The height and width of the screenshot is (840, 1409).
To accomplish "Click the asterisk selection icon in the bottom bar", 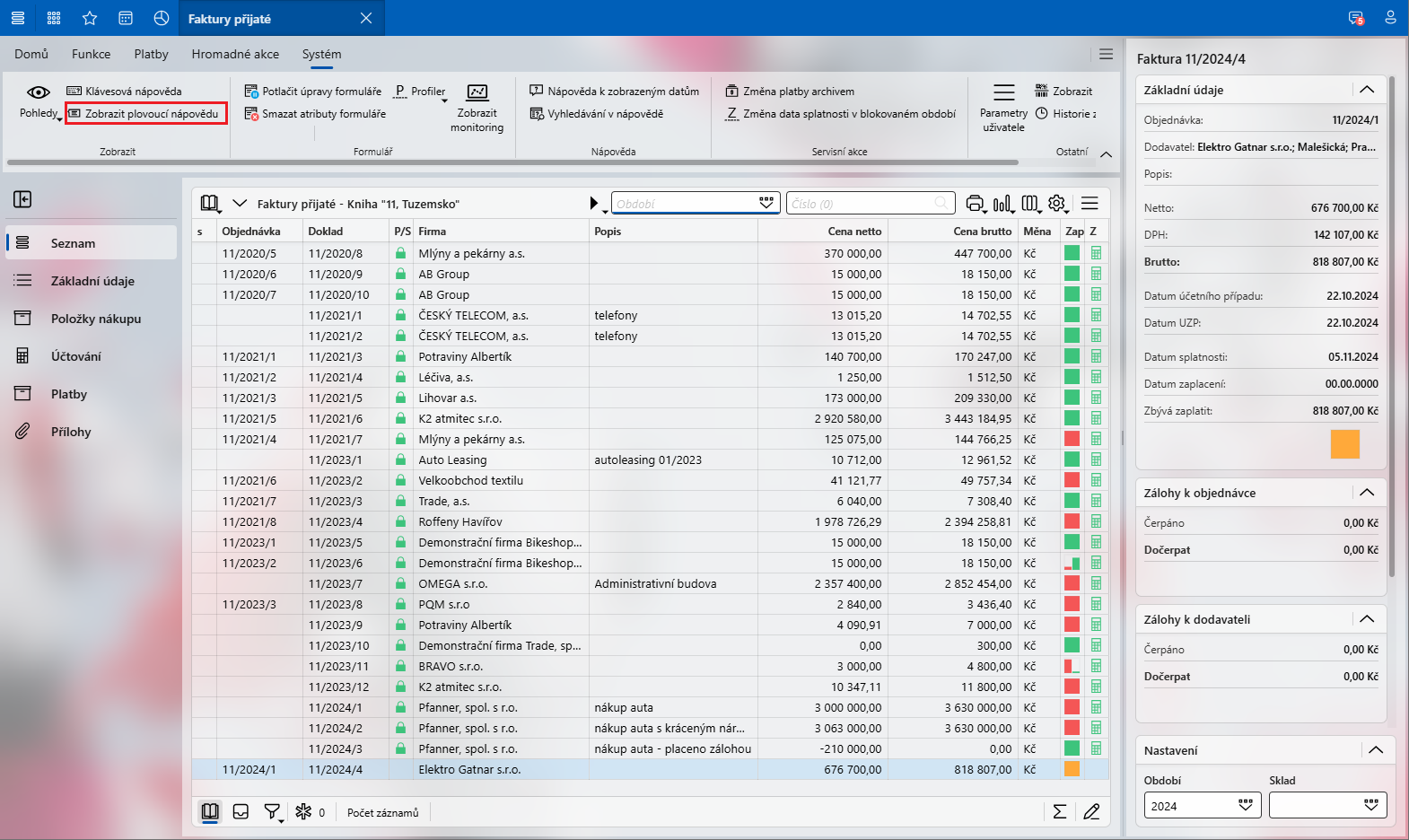I will (x=303, y=812).
